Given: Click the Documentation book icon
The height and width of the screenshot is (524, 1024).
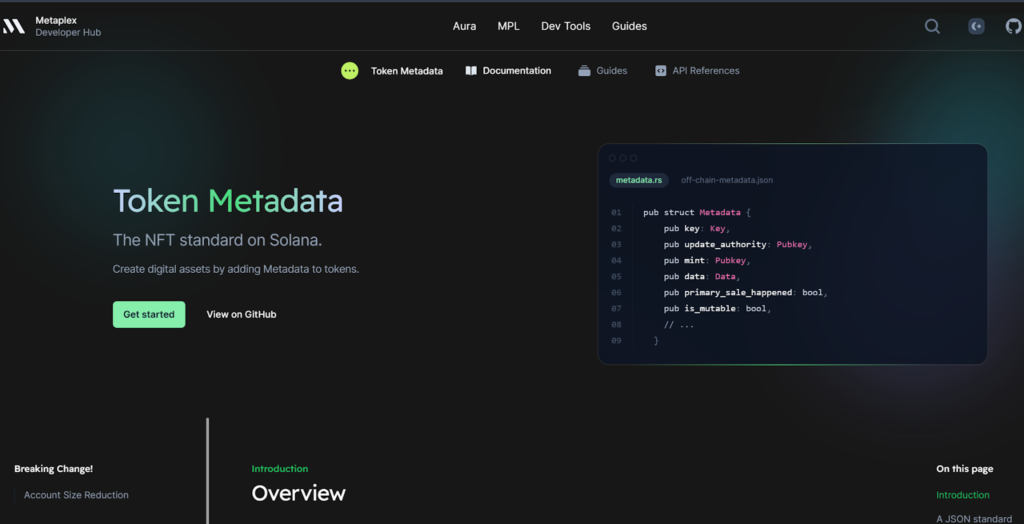Looking at the screenshot, I should (x=471, y=71).
